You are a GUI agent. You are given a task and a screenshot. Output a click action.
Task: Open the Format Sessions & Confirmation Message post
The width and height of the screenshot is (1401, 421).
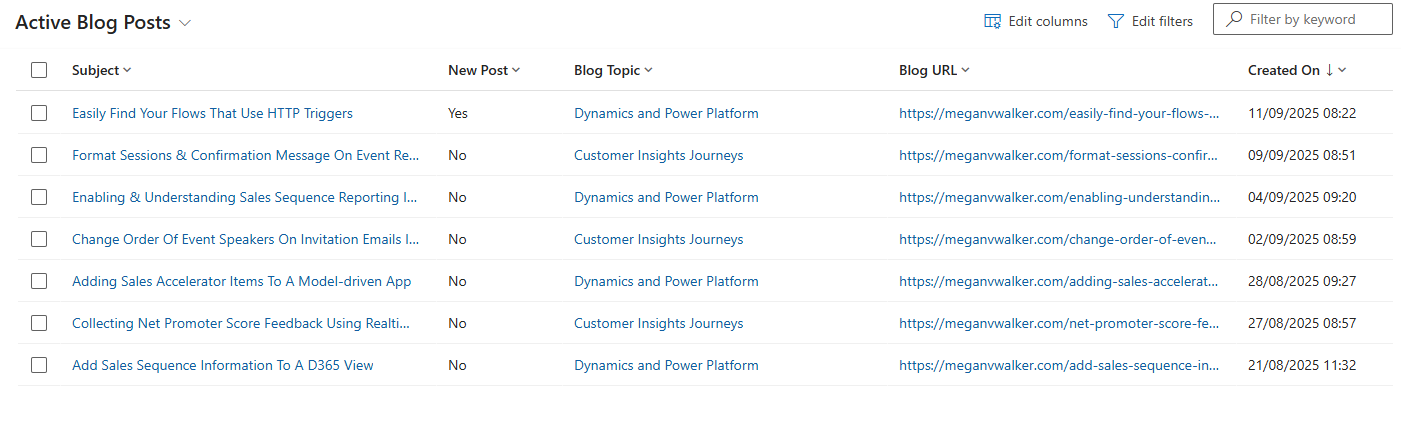pos(245,155)
